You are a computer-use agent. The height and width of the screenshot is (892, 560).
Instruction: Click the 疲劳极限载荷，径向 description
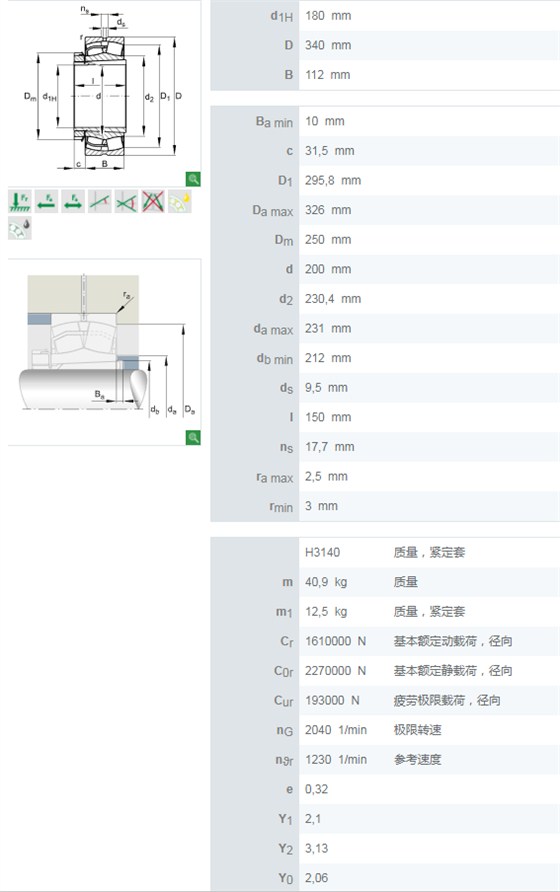pos(447,700)
